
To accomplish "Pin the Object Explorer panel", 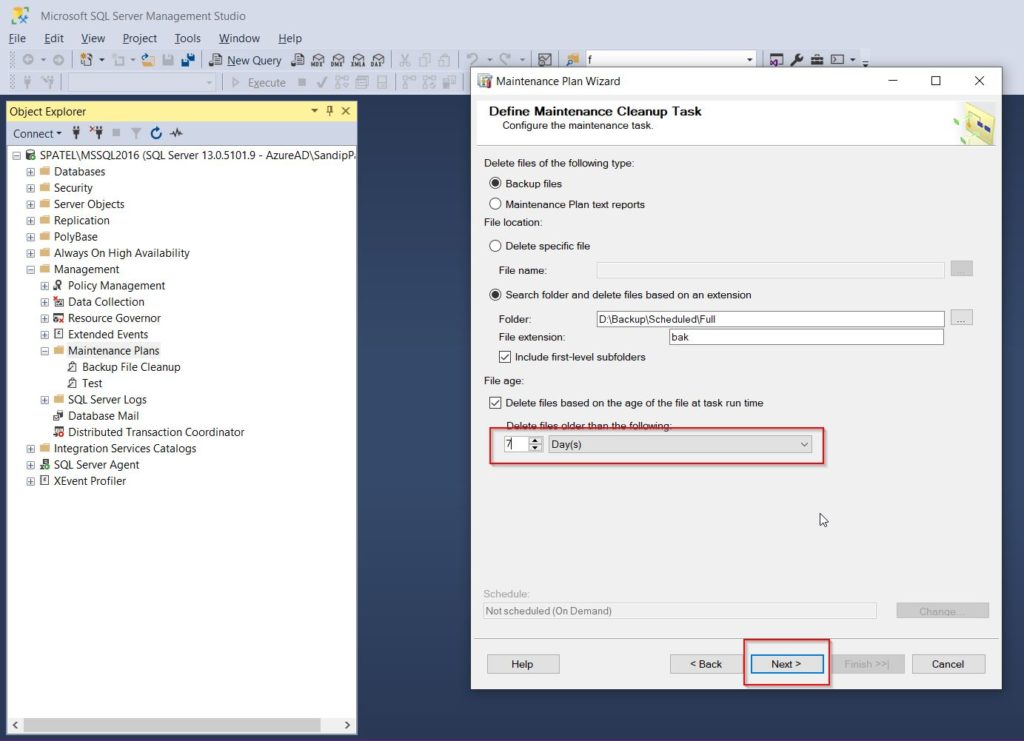I will coord(330,111).
